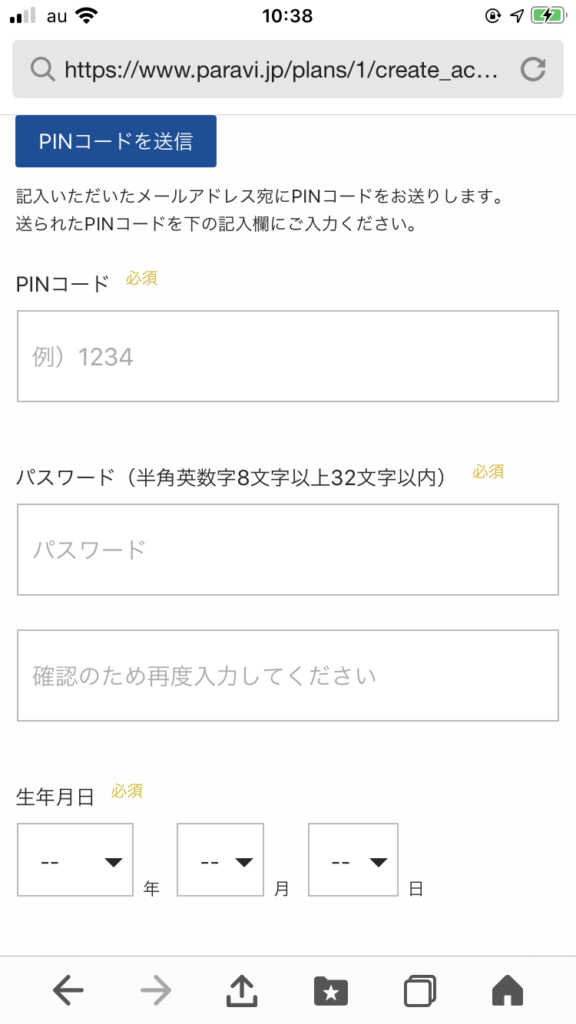Tap the battery charging status icon

(x=547, y=16)
